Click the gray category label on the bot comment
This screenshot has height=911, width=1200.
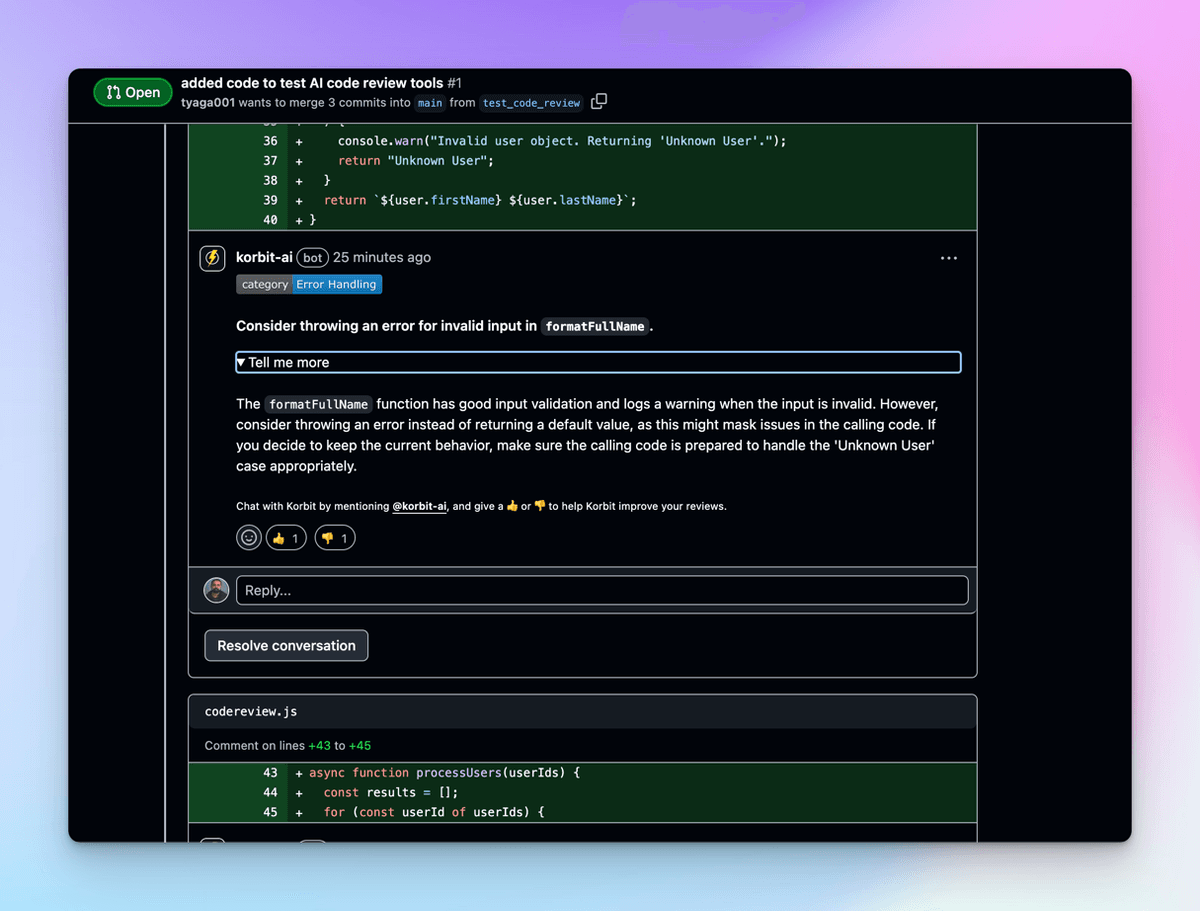(265, 284)
